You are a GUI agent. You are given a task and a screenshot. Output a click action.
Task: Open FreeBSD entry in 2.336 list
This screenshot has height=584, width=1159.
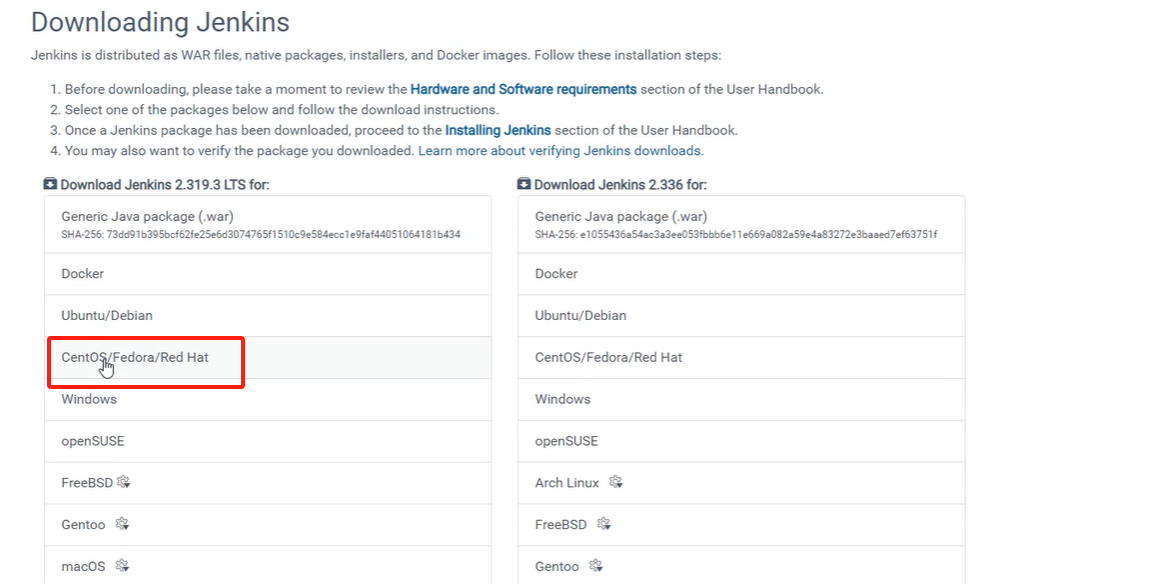click(741, 525)
